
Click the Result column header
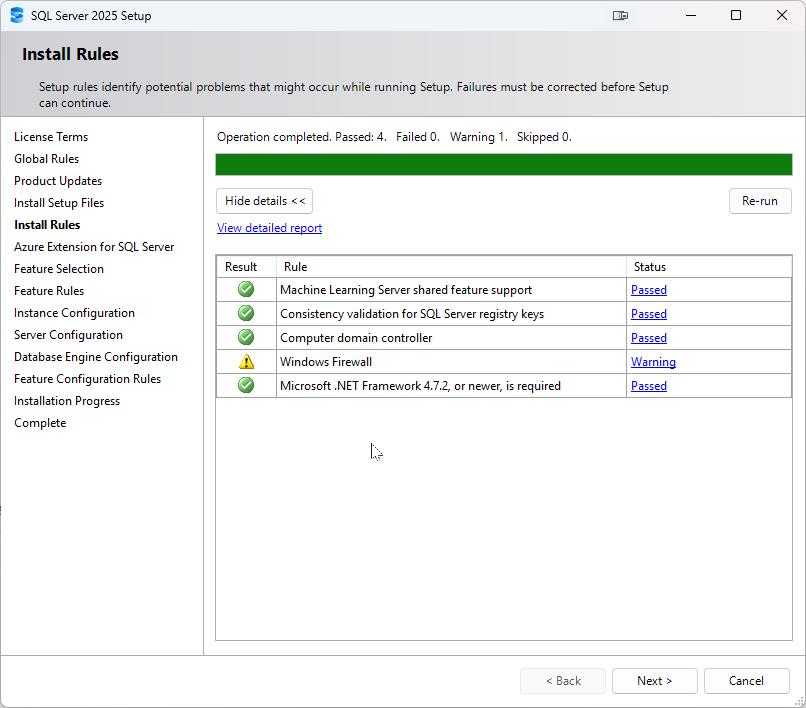[x=246, y=267]
